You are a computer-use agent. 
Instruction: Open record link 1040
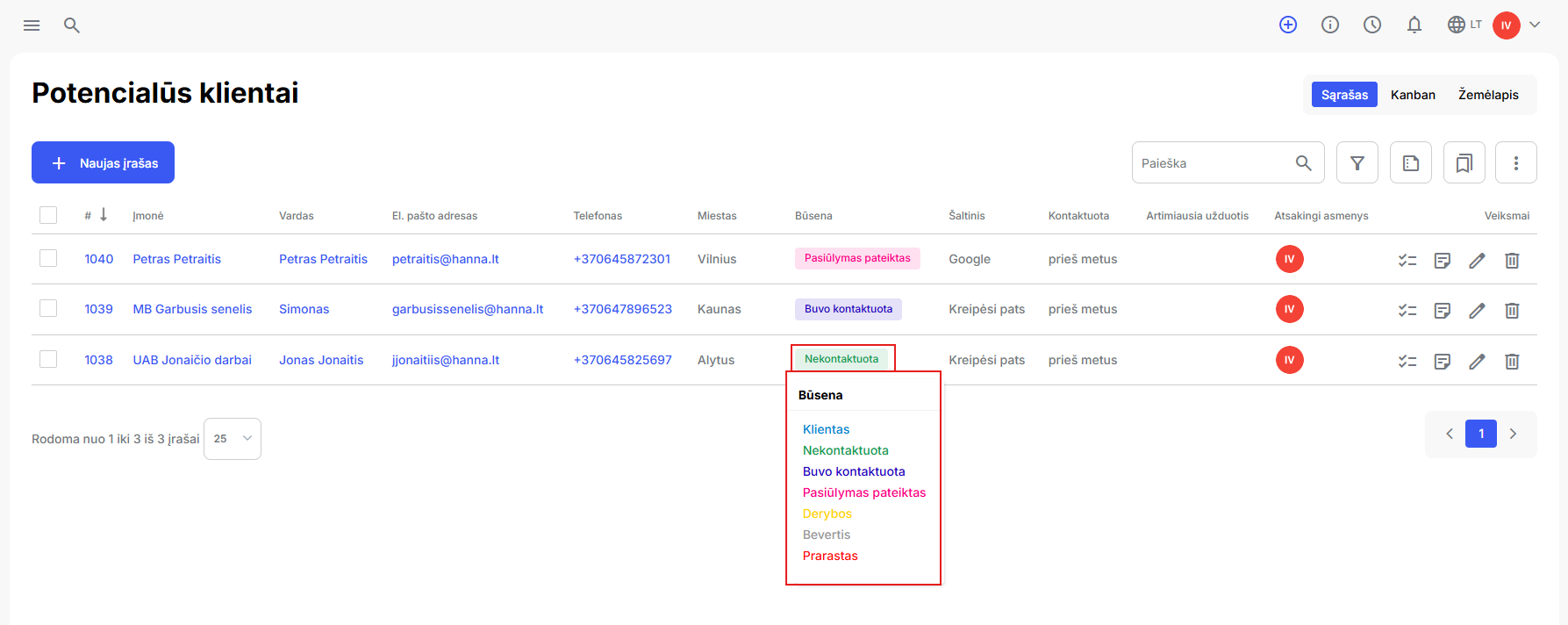pyautogui.click(x=99, y=259)
